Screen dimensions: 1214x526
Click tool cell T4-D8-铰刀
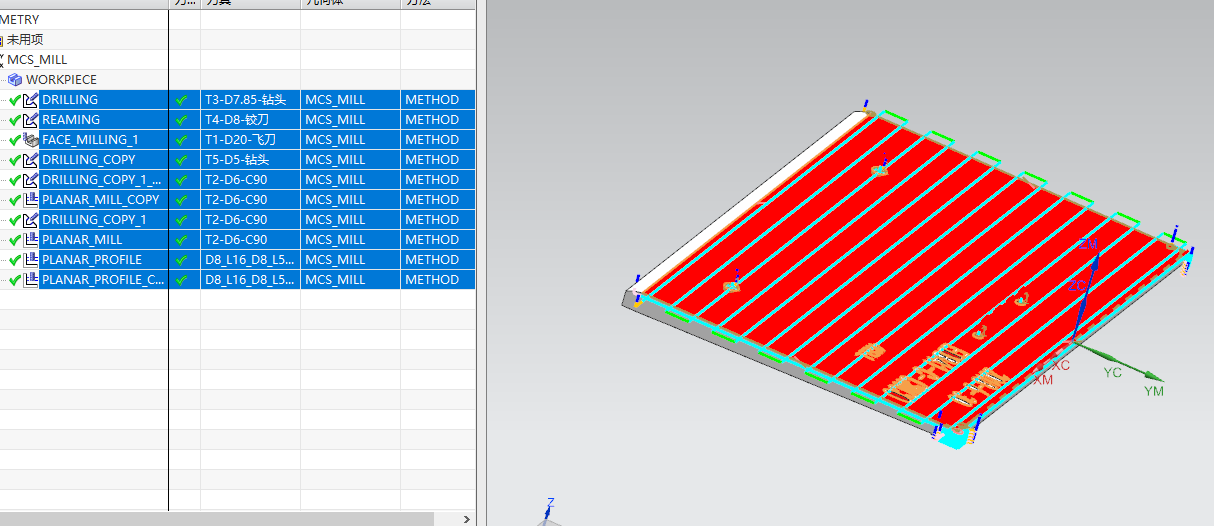250,120
